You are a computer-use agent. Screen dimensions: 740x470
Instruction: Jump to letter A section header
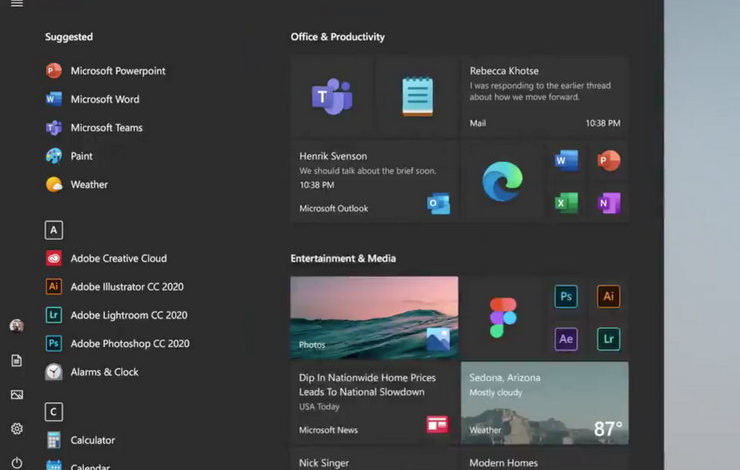click(x=54, y=230)
